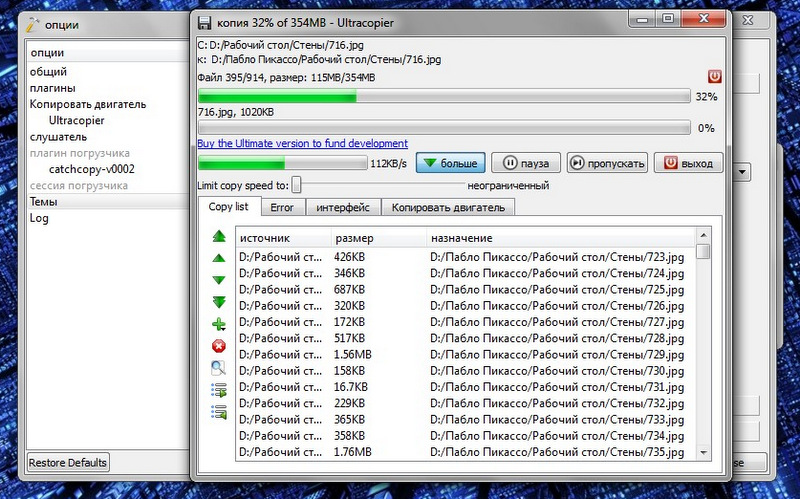Click the move up single arrow icon
800x499 pixels.
(x=219, y=258)
